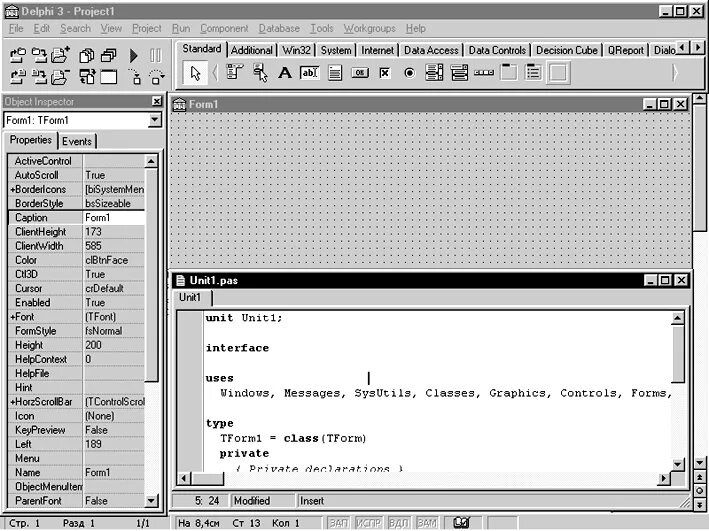Pick the Label component (letter A)
This screenshot has height=531, width=709.
tap(284, 72)
